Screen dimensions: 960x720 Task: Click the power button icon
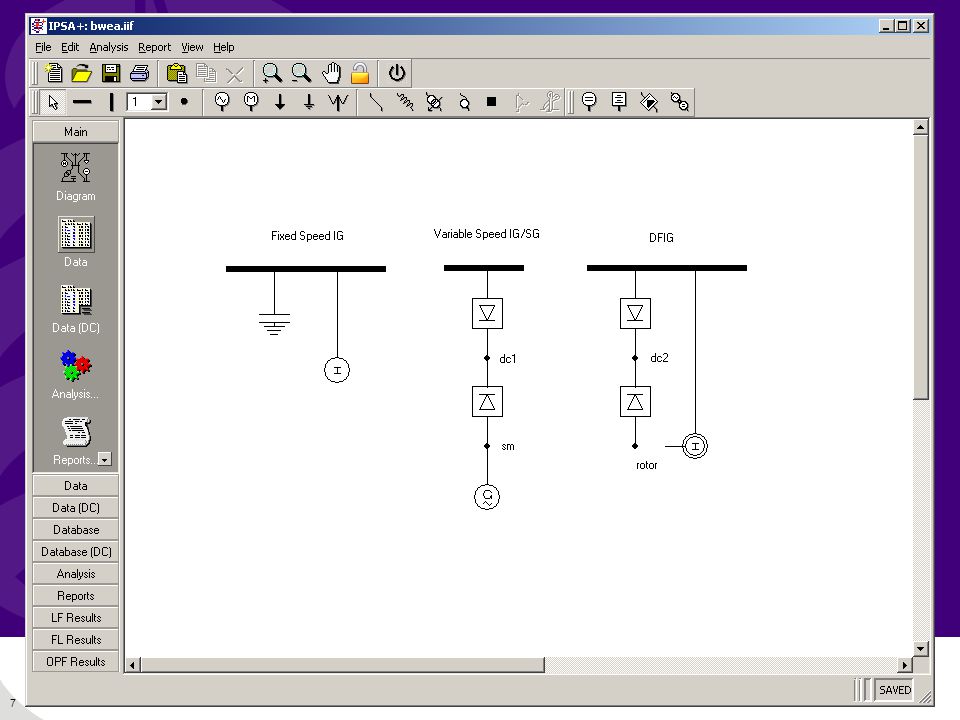397,73
